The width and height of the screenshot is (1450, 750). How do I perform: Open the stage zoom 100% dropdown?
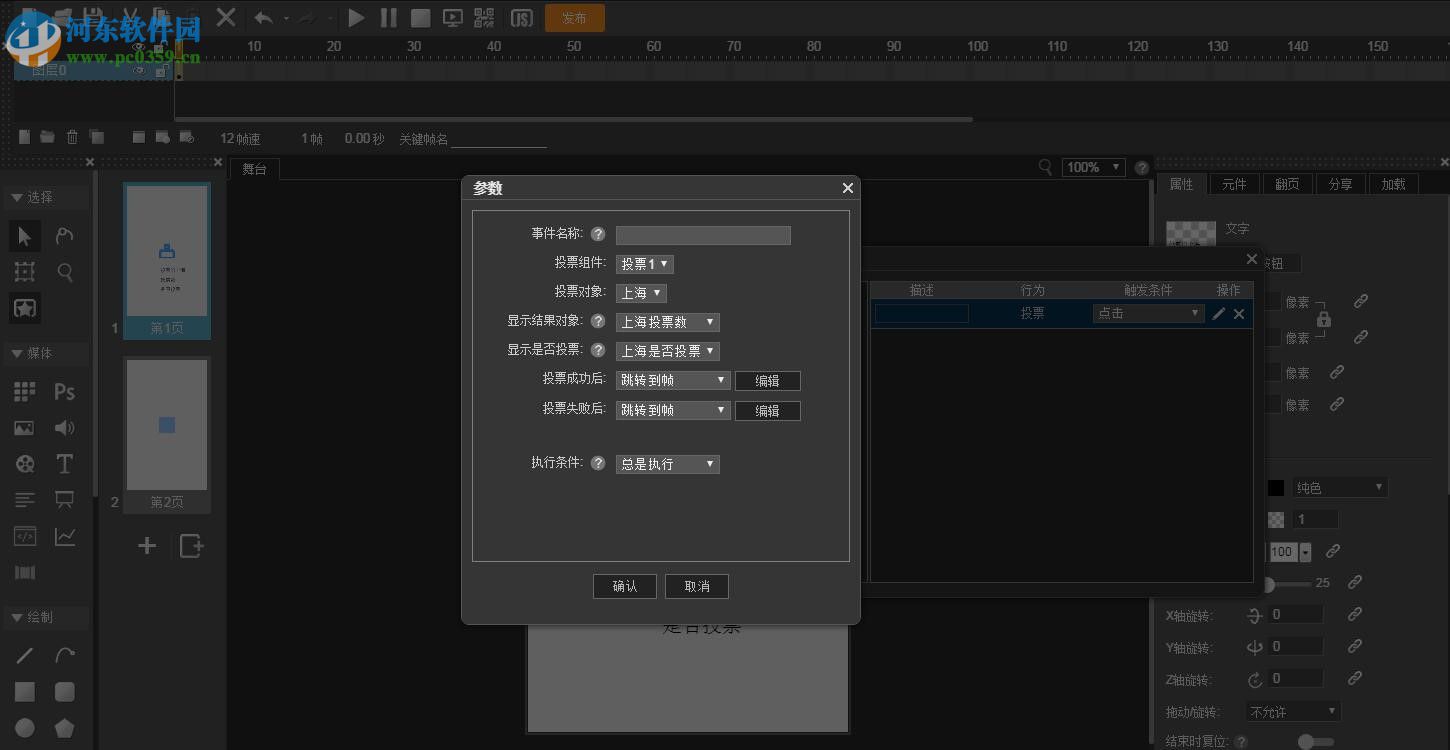click(1093, 167)
